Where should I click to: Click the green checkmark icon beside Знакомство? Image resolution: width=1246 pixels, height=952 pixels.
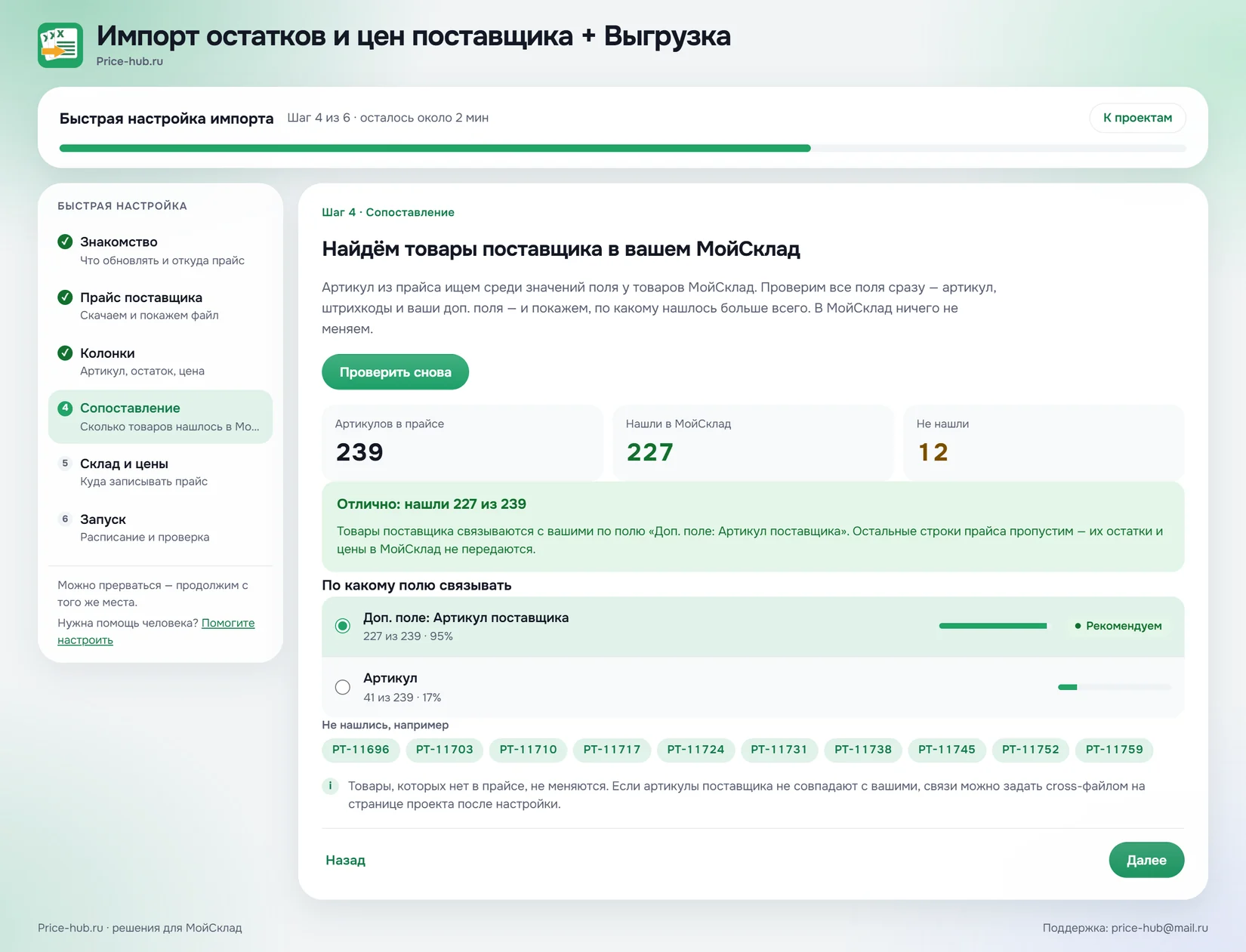tap(65, 242)
